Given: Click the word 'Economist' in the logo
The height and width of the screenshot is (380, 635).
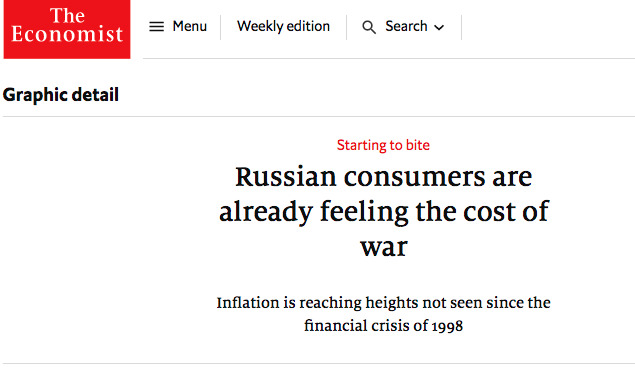Looking at the screenshot, I should (67, 34).
